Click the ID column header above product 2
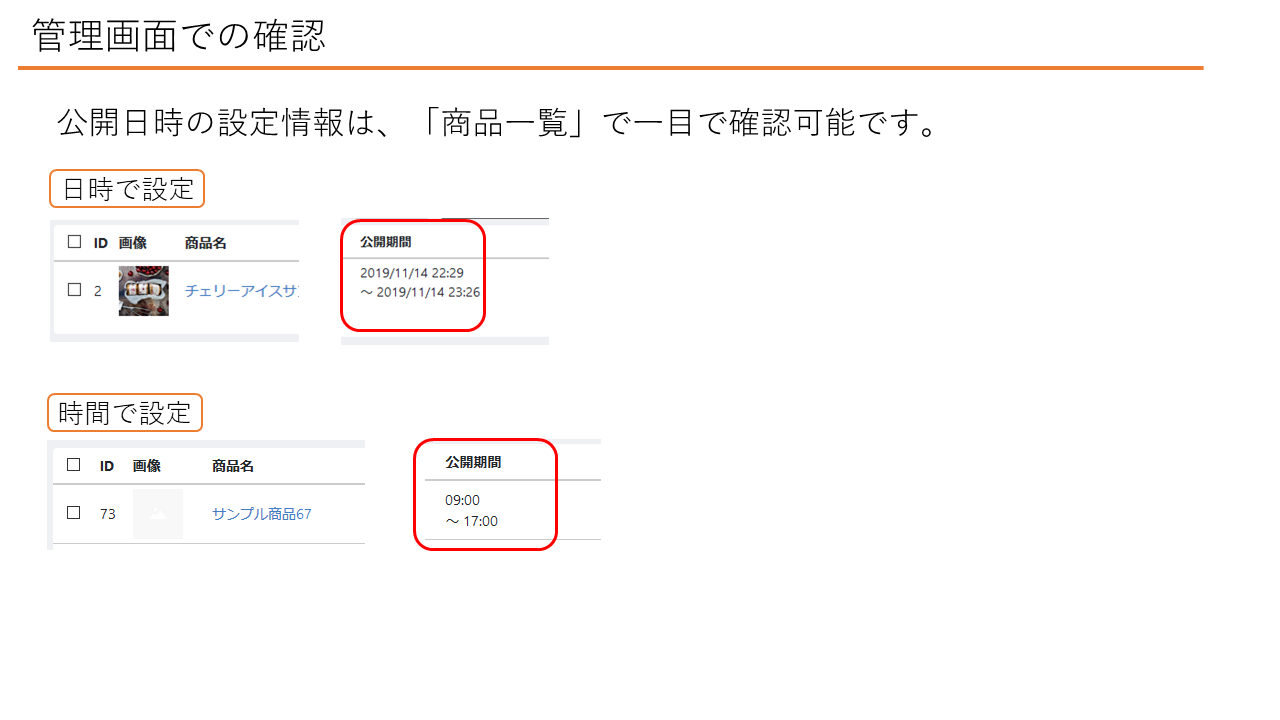The image size is (1280, 720). [x=100, y=243]
